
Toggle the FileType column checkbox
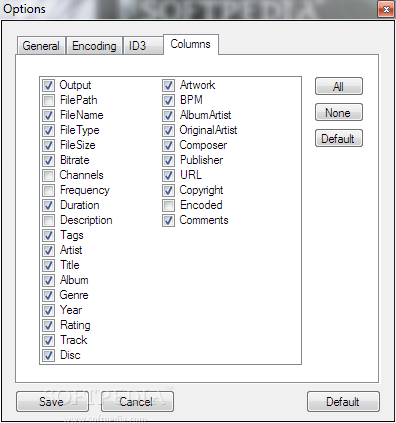pos(48,130)
